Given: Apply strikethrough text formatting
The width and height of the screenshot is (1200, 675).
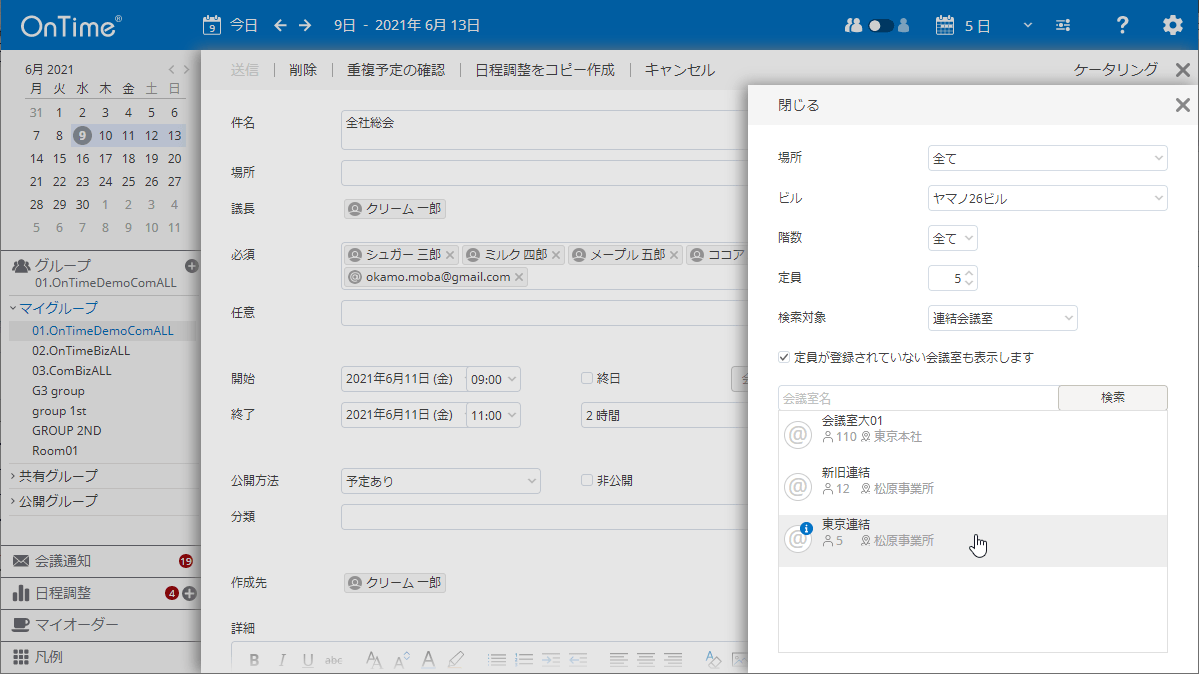Looking at the screenshot, I should pos(333,659).
